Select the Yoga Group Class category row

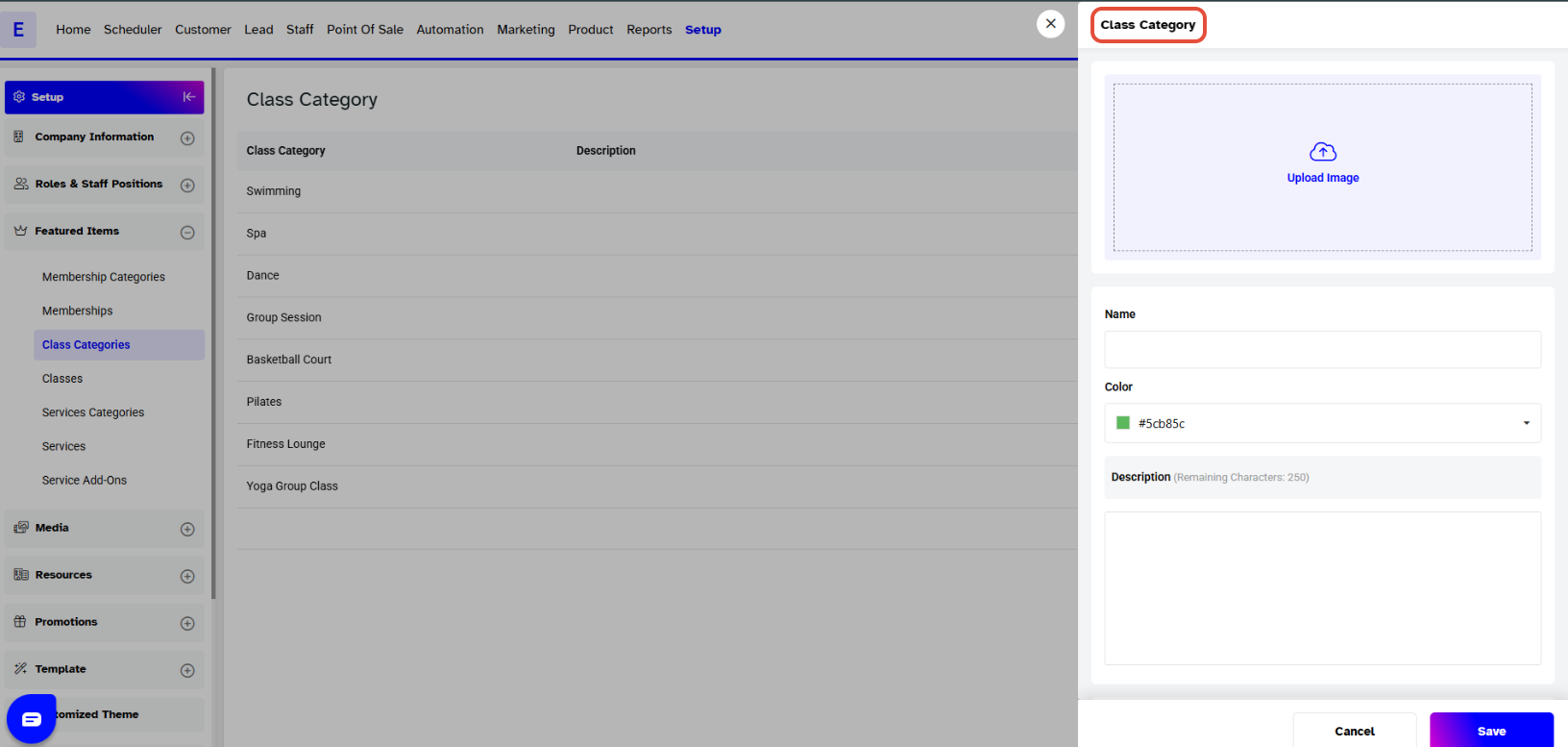657,486
